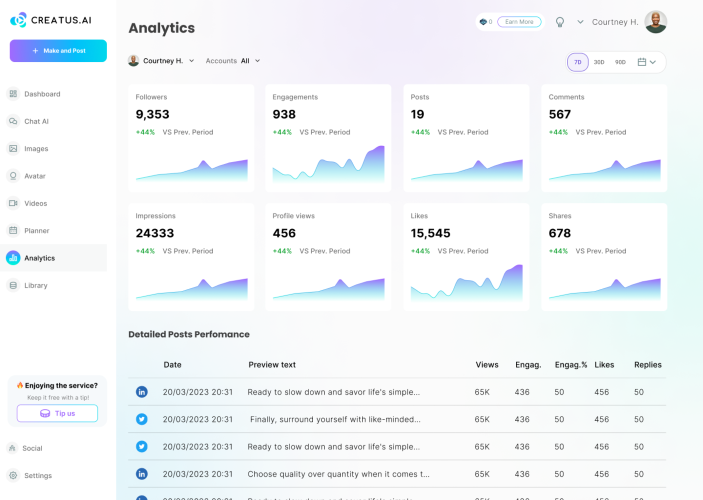Open the Dashboard icon in sidebar
Image resolution: width=703 pixels, height=500 pixels.
point(13,94)
